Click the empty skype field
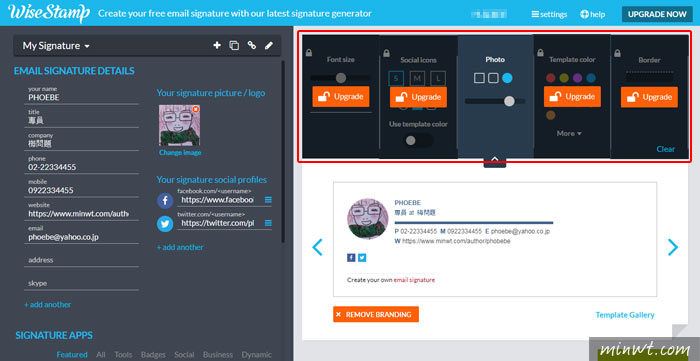The image size is (700, 361). pos(82,284)
